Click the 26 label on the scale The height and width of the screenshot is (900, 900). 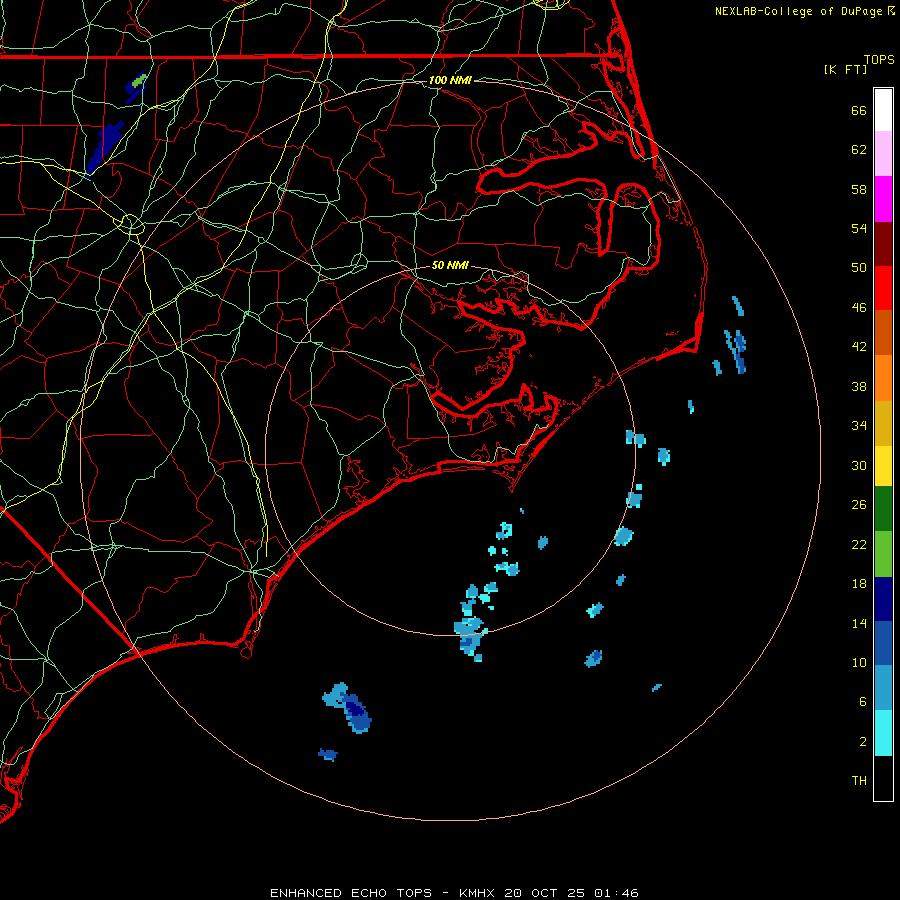tap(859, 505)
